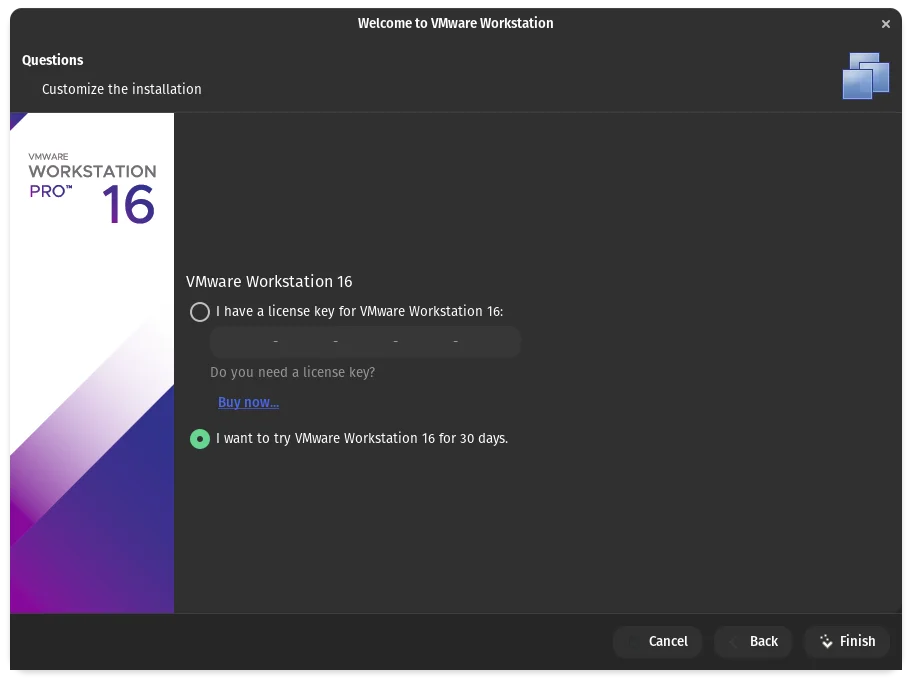Click the filled green trial radio button

click(x=200, y=438)
